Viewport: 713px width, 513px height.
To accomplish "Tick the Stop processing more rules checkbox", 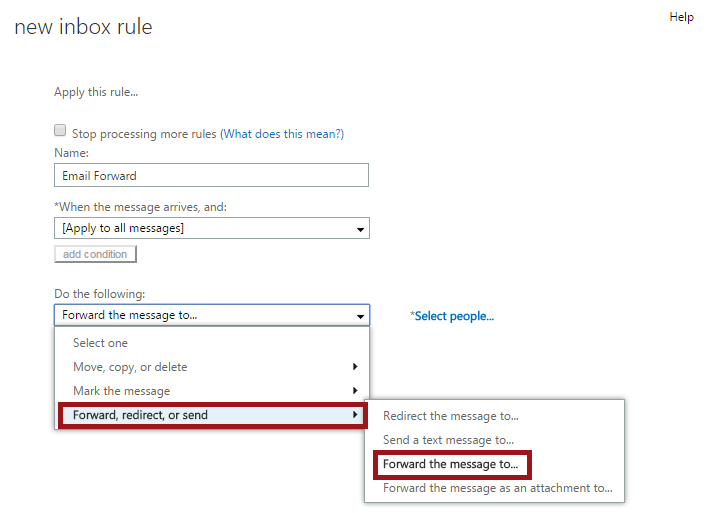I will [x=60, y=131].
